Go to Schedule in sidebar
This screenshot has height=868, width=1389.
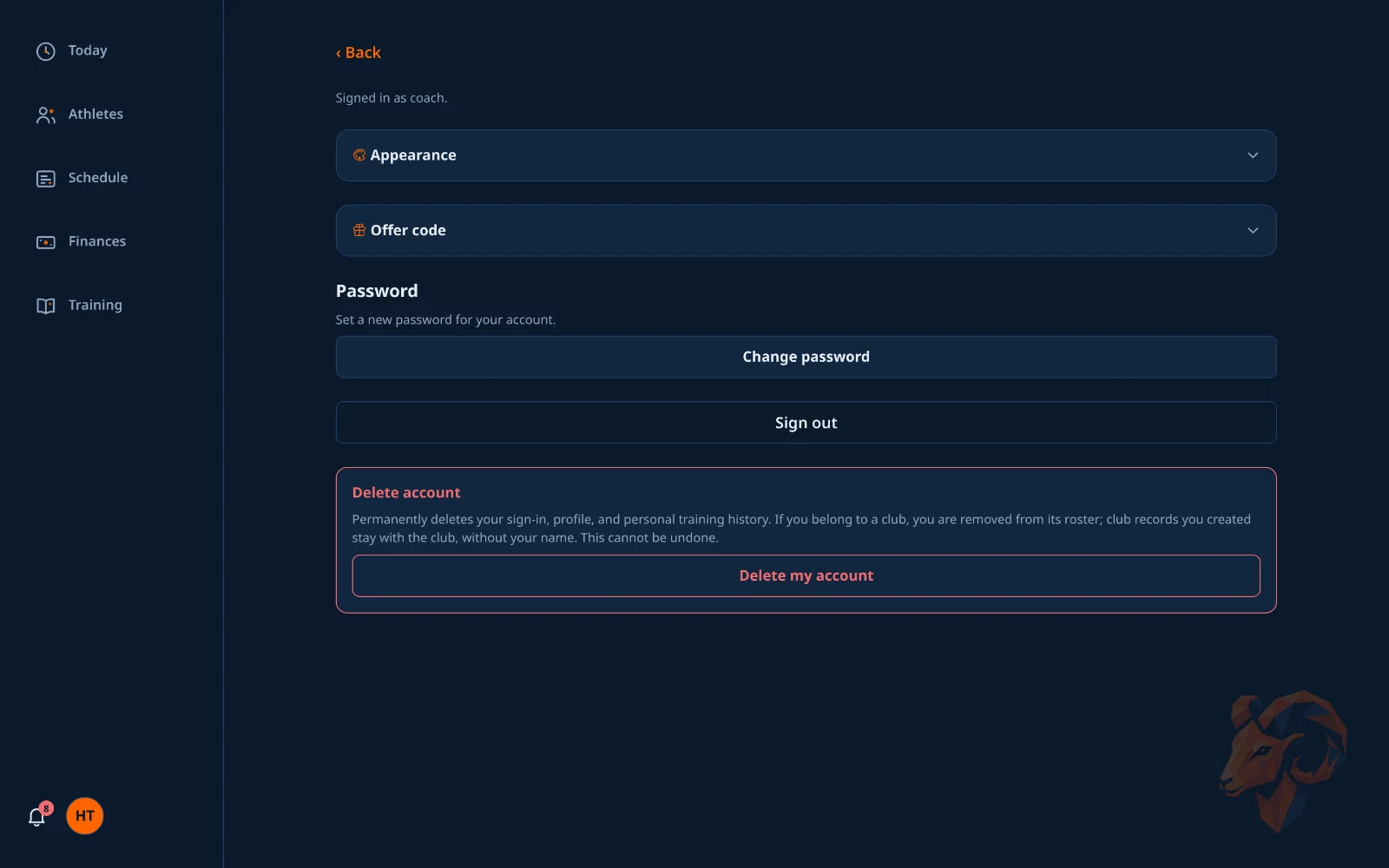[x=98, y=177]
